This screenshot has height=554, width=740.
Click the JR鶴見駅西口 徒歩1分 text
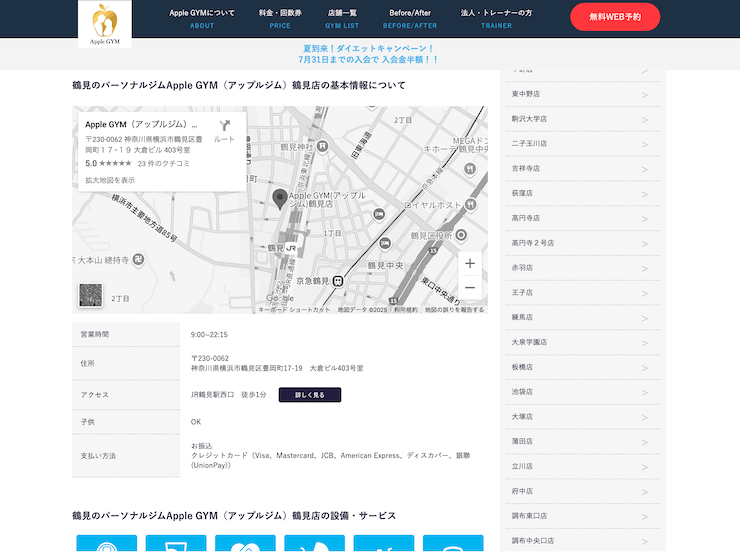229,395
